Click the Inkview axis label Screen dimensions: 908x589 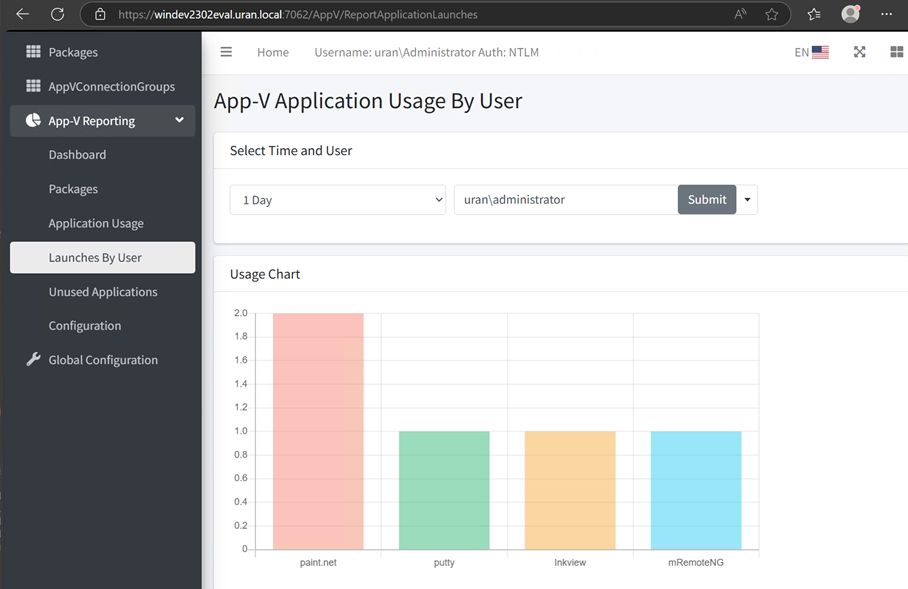coord(570,562)
